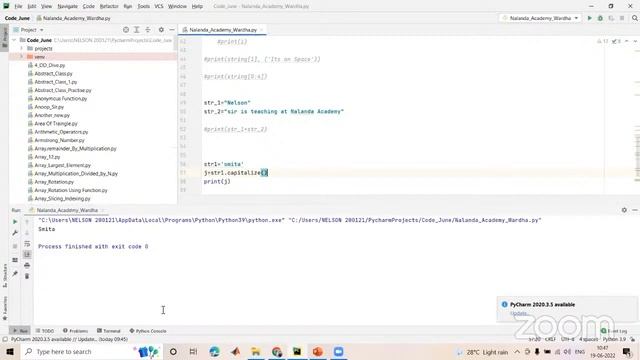The width and height of the screenshot is (640, 360).
Task: Open File Explorer from the taskbar
Action: (256, 351)
